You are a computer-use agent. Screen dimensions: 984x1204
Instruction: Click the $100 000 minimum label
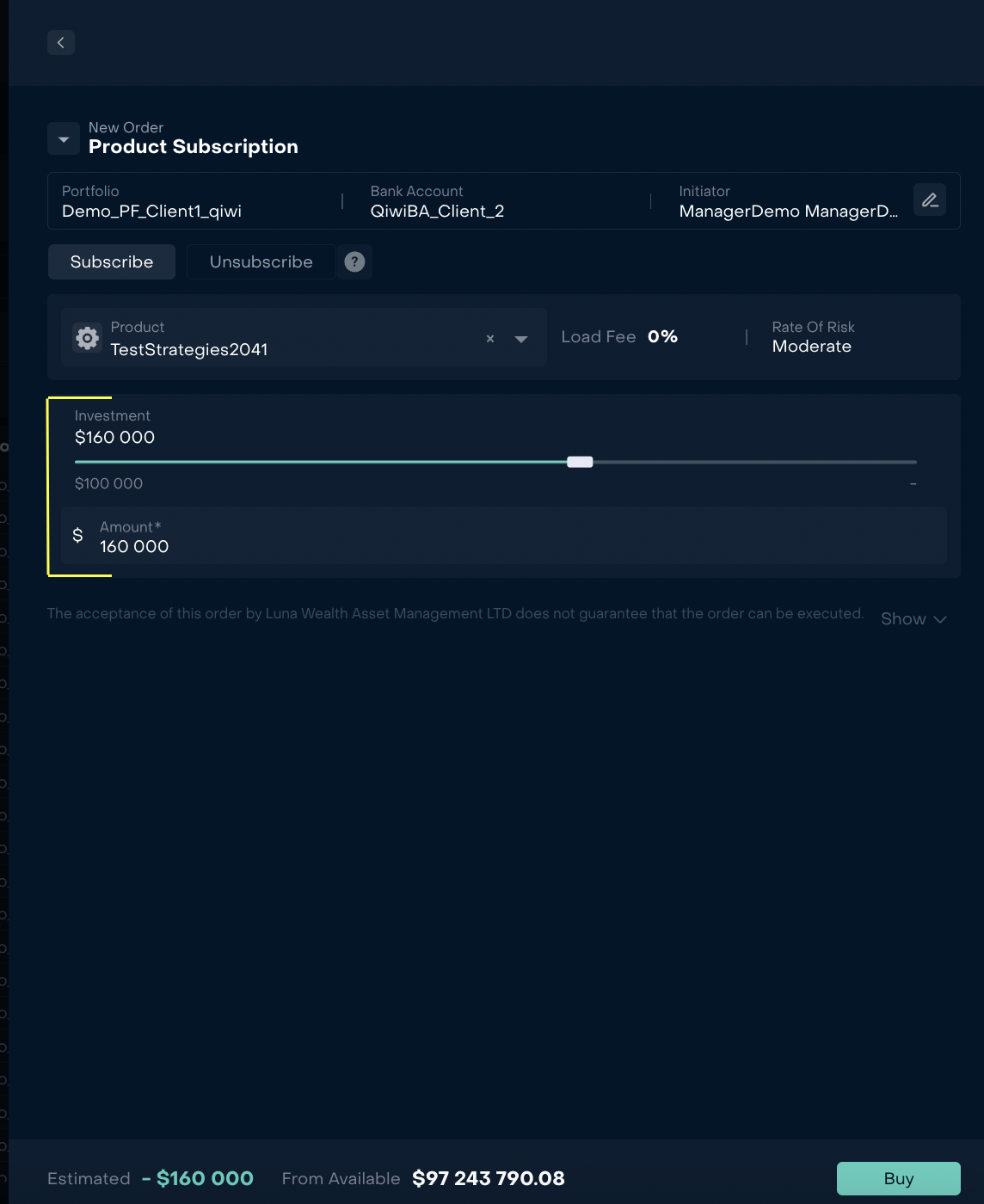tap(109, 484)
